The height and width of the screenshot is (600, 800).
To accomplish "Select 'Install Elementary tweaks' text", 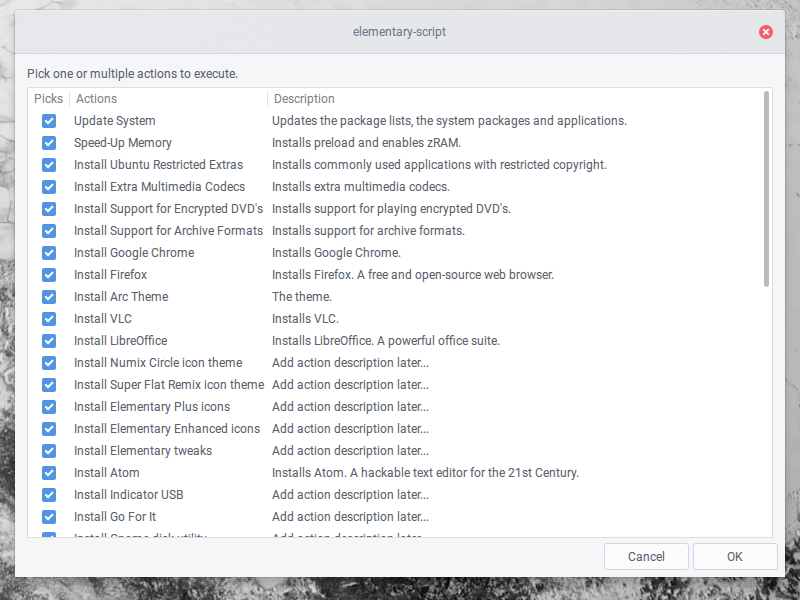I will [x=143, y=451].
